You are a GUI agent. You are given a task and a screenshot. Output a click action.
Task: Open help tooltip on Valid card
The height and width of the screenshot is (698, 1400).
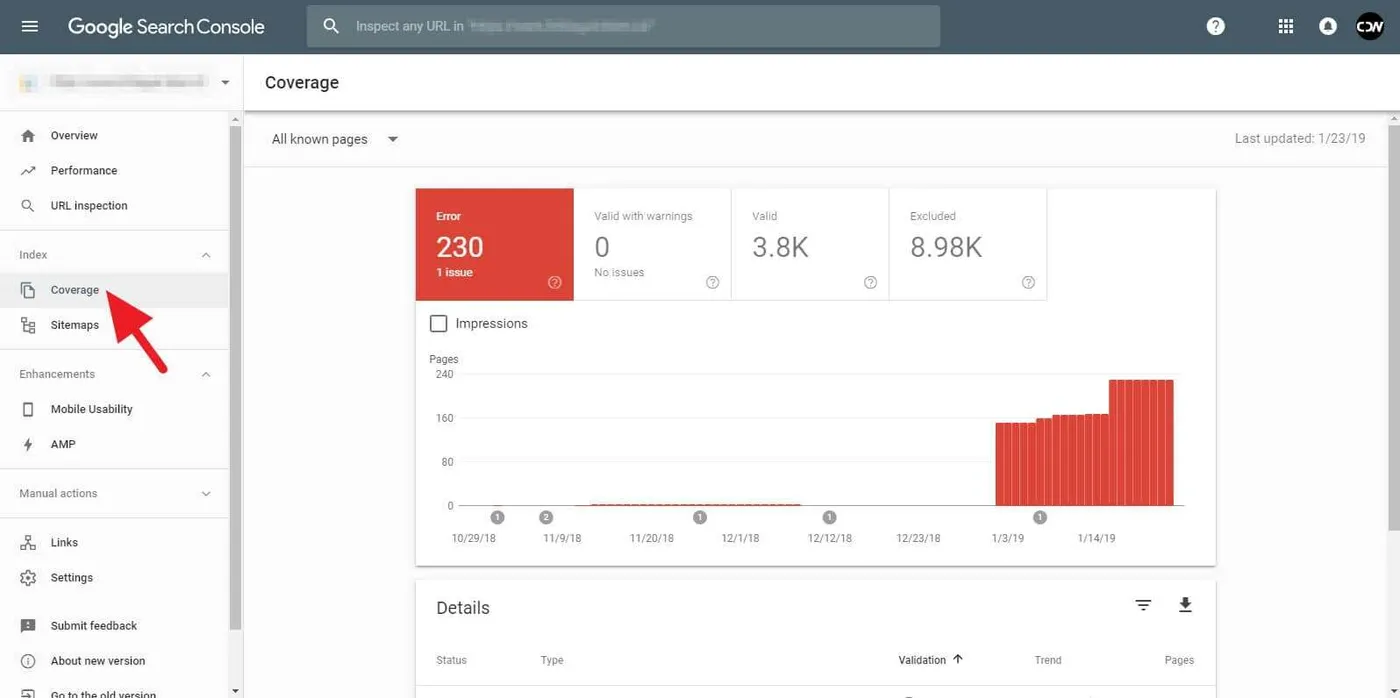[x=870, y=283]
